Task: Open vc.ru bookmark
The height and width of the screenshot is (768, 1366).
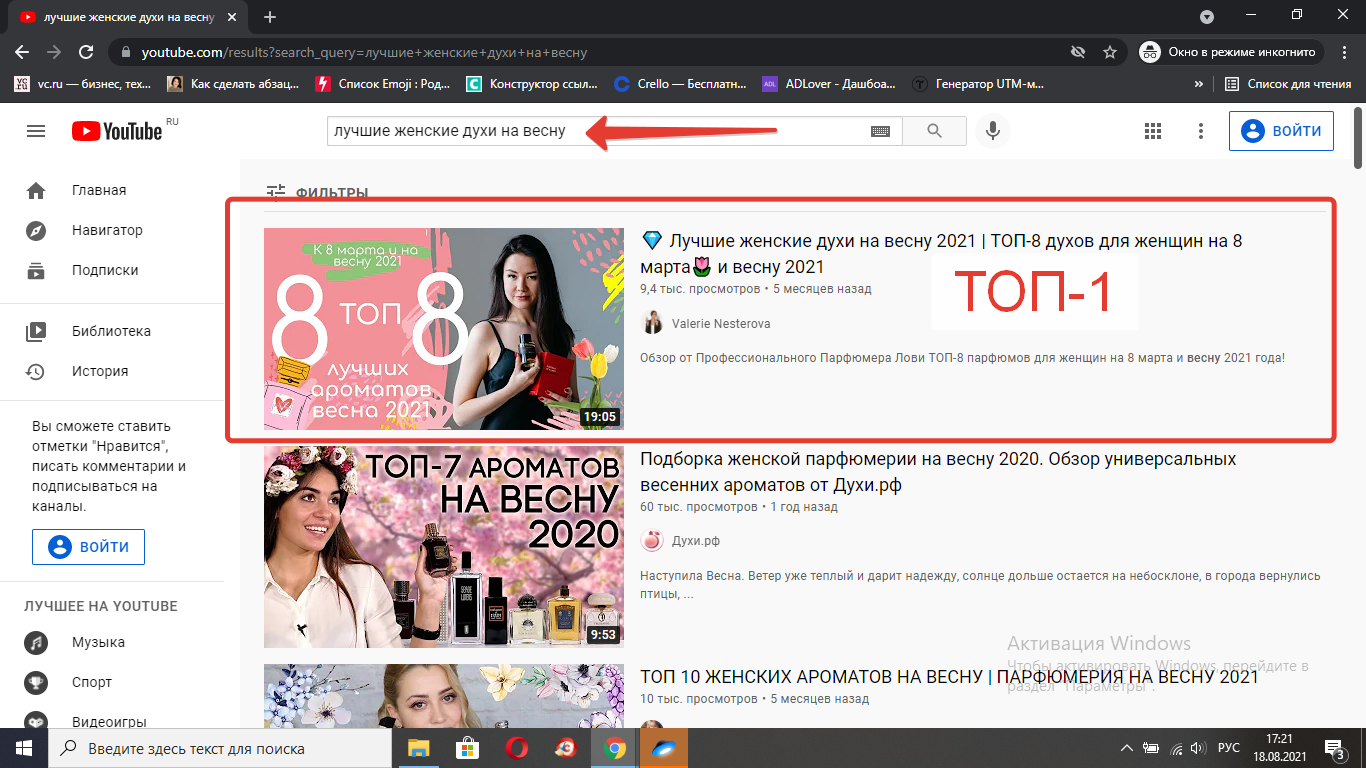Action: 83,84
